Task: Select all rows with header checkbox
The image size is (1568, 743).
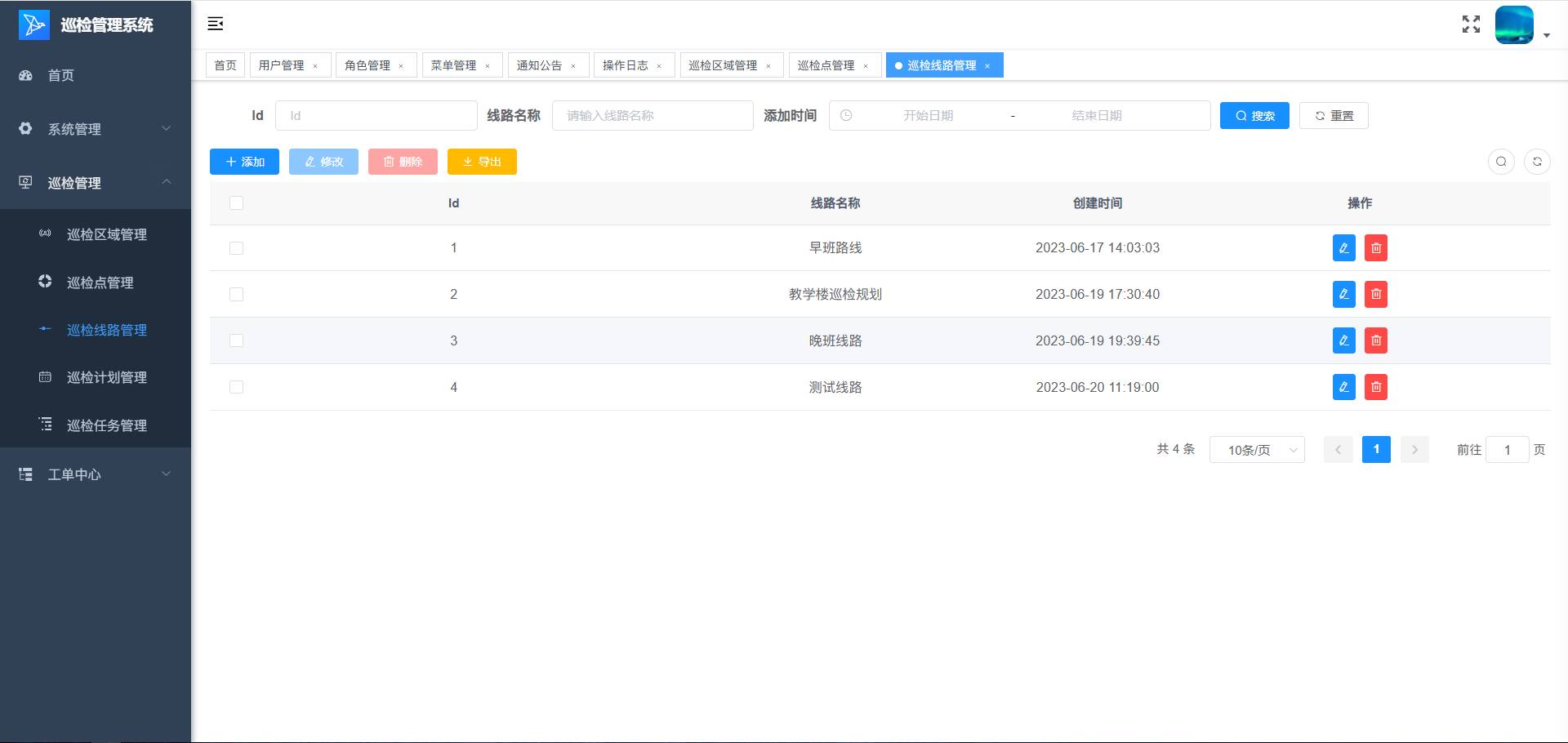Action: click(x=237, y=203)
